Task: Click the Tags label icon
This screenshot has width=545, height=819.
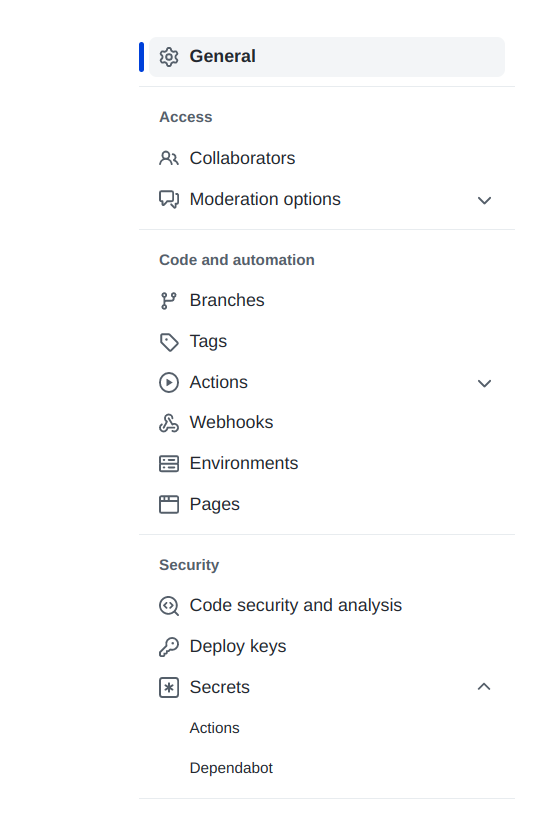Action: pyautogui.click(x=169, y=342)
